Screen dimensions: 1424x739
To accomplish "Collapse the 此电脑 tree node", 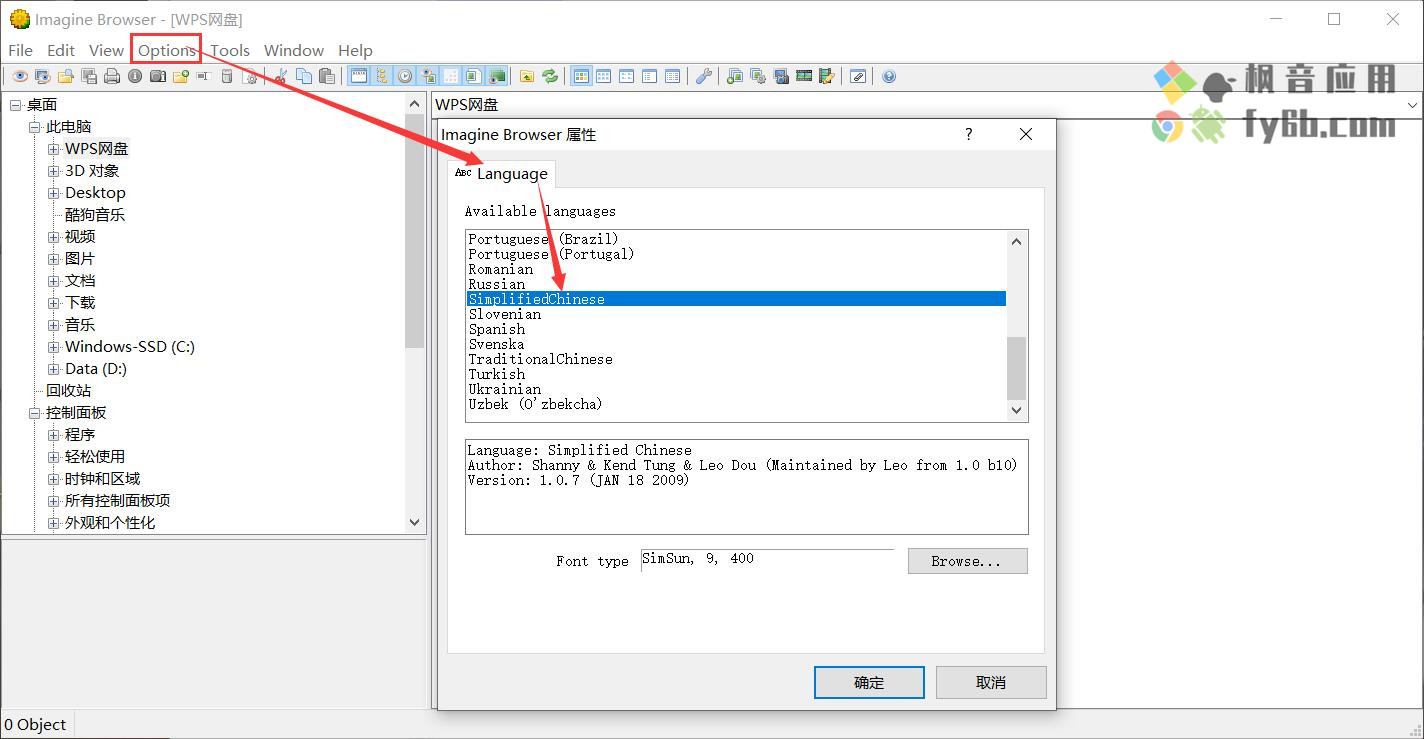I will coord(35,127).
